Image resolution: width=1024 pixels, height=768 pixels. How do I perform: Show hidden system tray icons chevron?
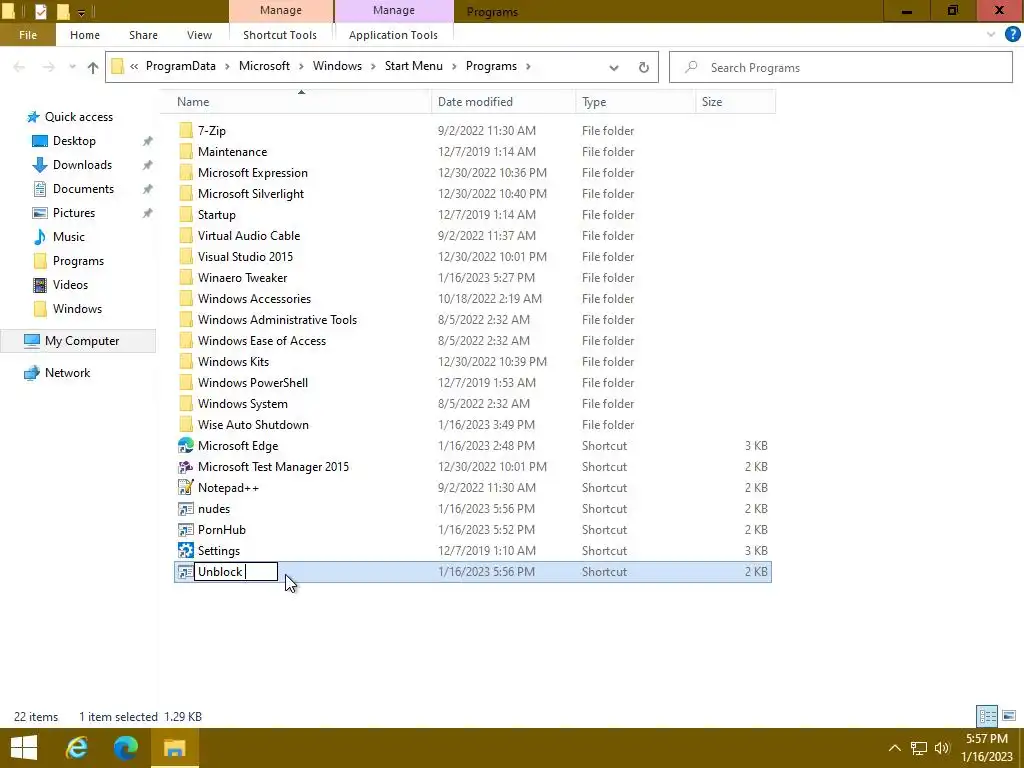(895, 748)
